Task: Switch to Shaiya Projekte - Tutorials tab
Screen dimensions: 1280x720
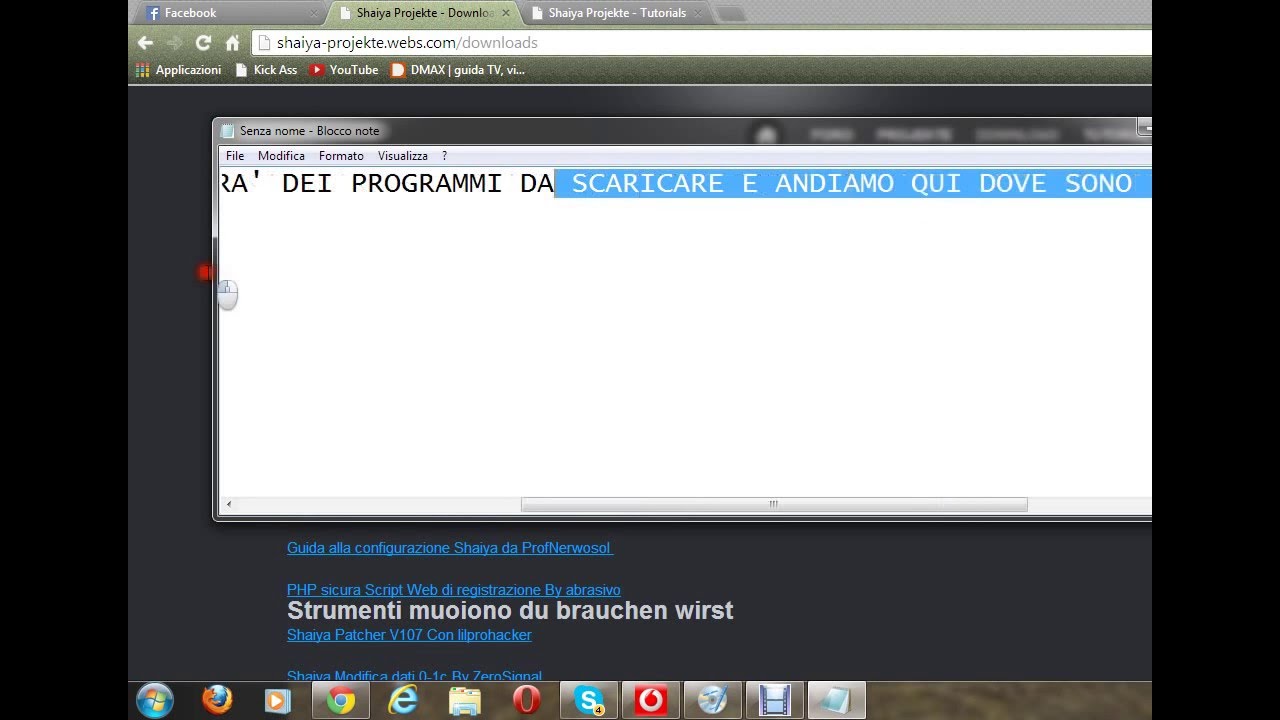Action: 617,13
